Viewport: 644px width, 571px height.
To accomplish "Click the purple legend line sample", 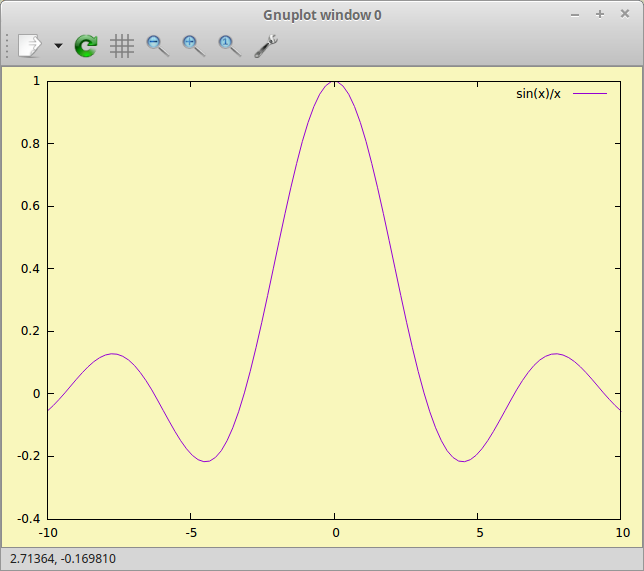I will [590, 94].
